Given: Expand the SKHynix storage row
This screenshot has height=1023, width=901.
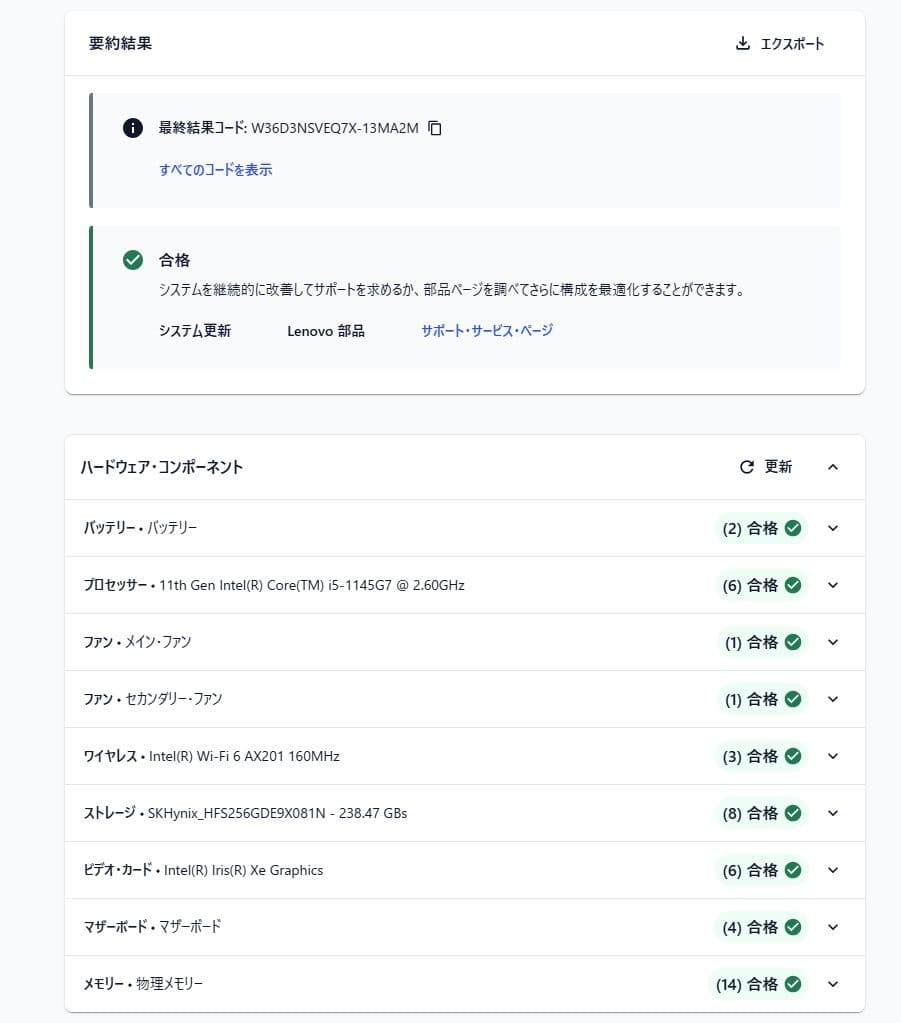Looking at the screenshot, I should click(x=833, y=813).
